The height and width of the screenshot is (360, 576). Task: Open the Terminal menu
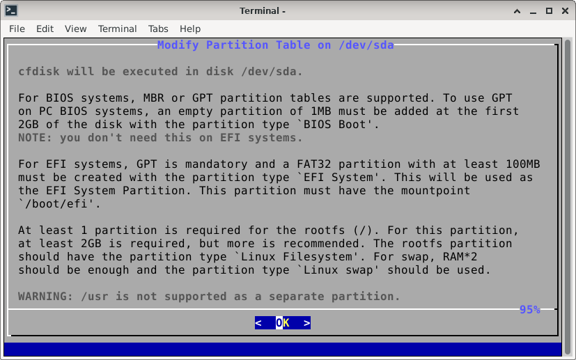coord(117,29)
